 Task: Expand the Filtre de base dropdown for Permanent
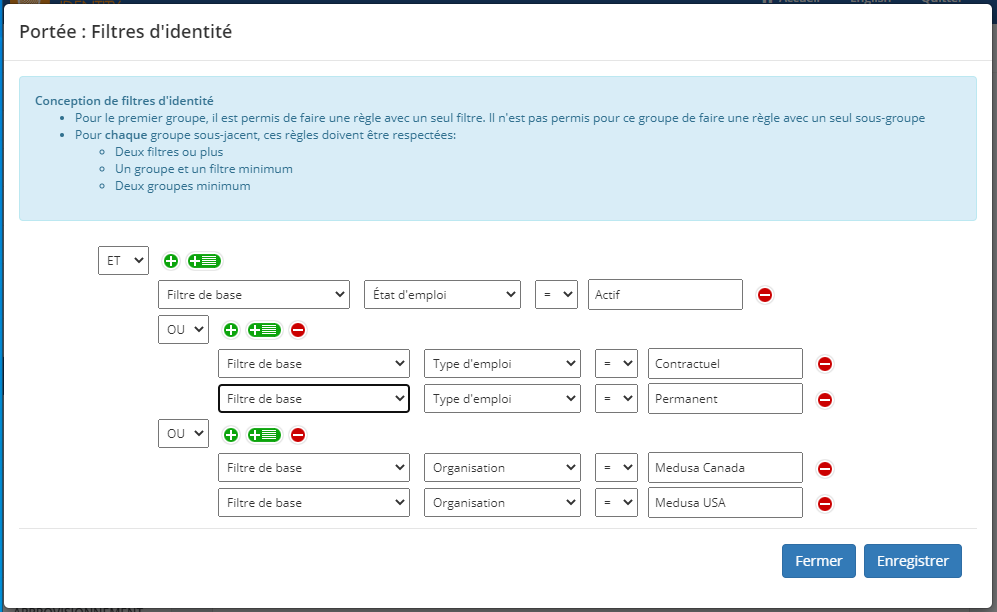click(313, 399)
